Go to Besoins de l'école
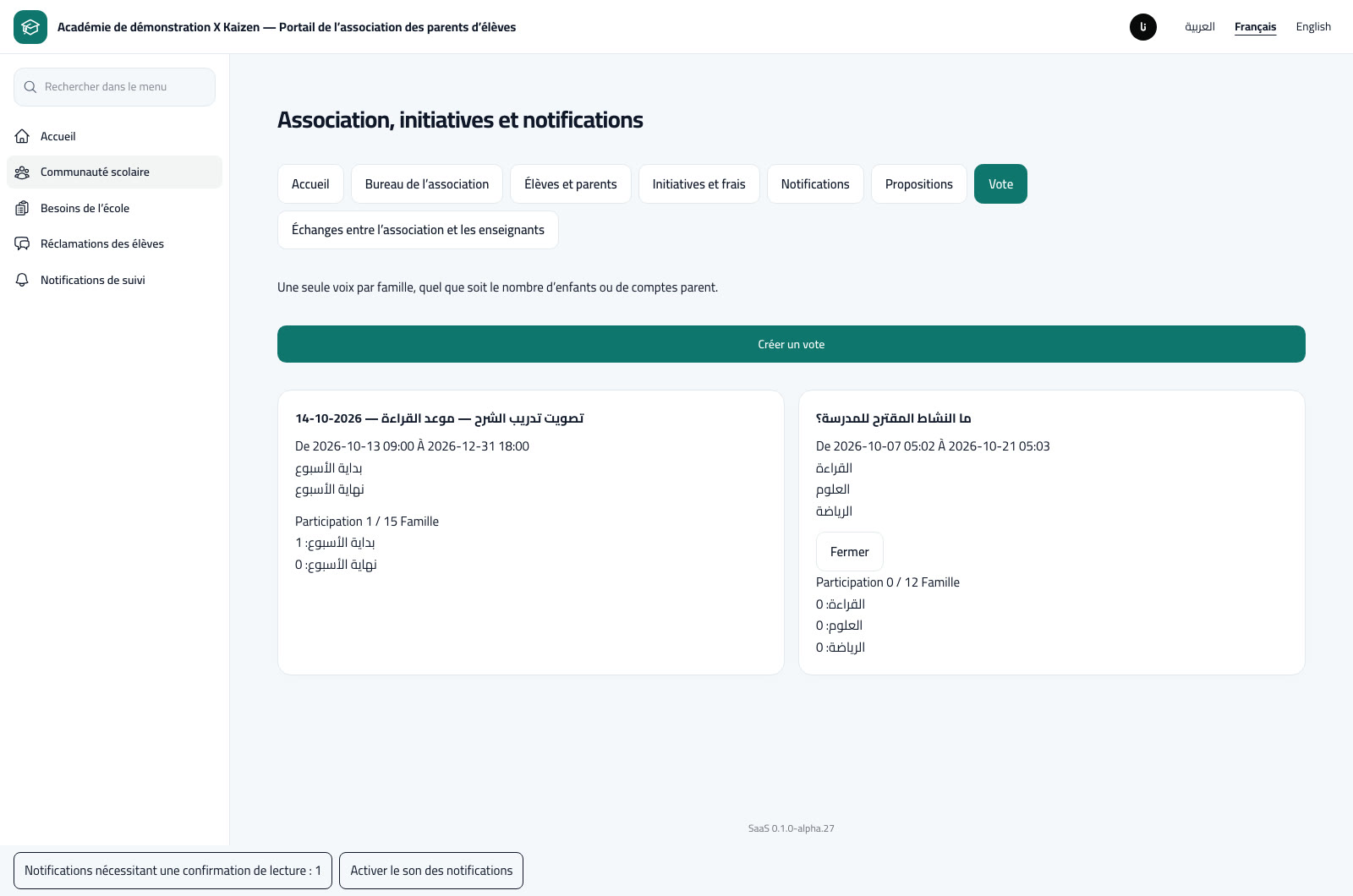Viewport: 1353px width, 896px height. (114, 208)
